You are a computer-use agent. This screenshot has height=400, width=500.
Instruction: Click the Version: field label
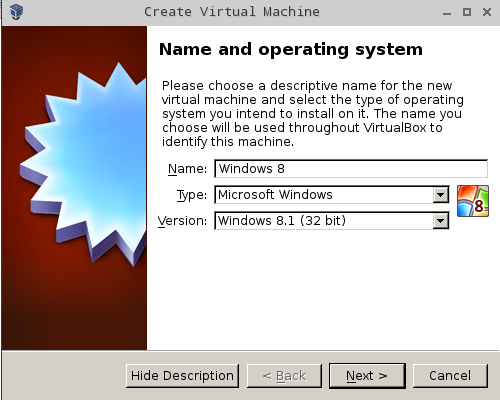click(182, 221)
